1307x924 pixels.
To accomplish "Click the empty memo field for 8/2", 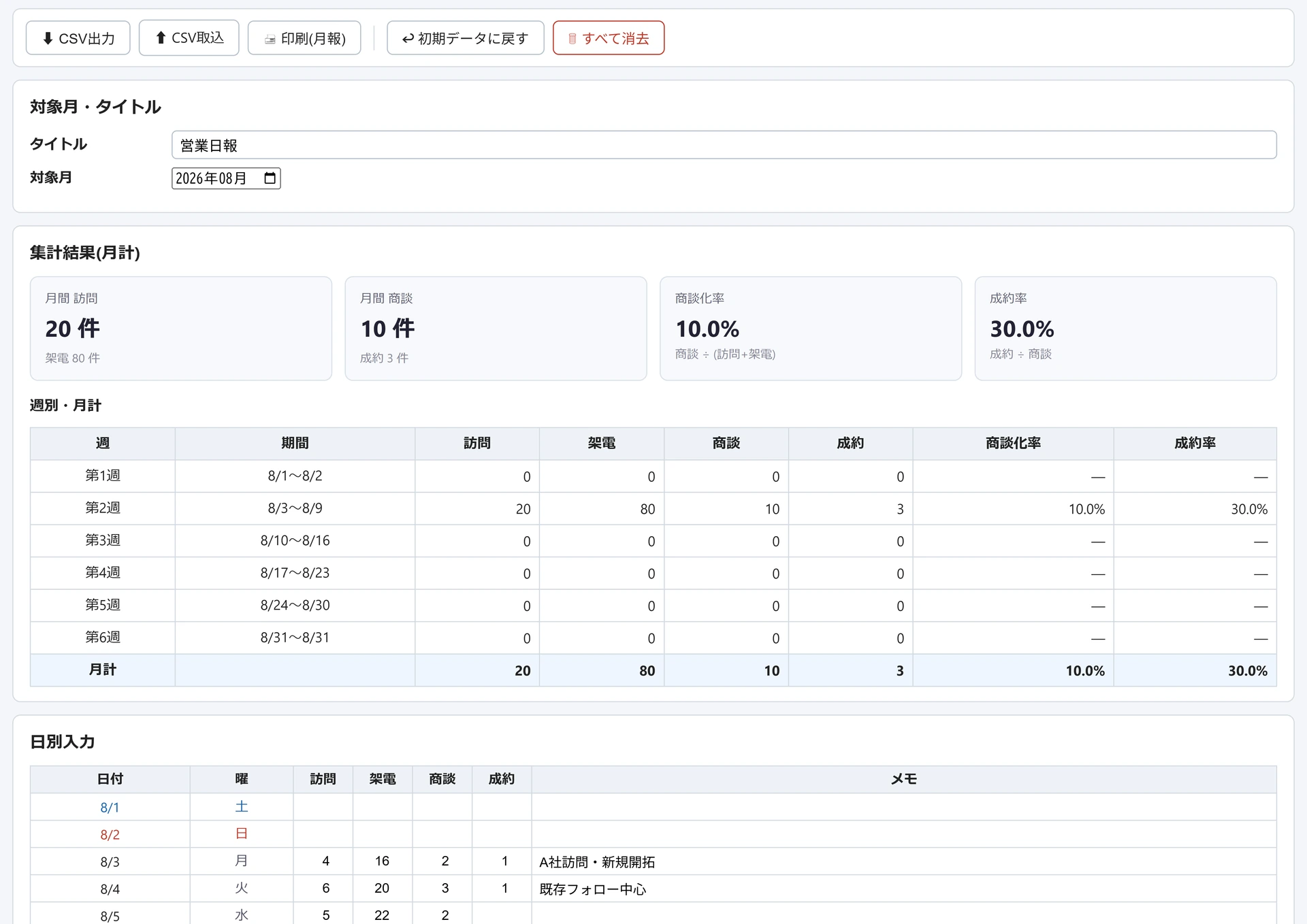I will [904, 834].
